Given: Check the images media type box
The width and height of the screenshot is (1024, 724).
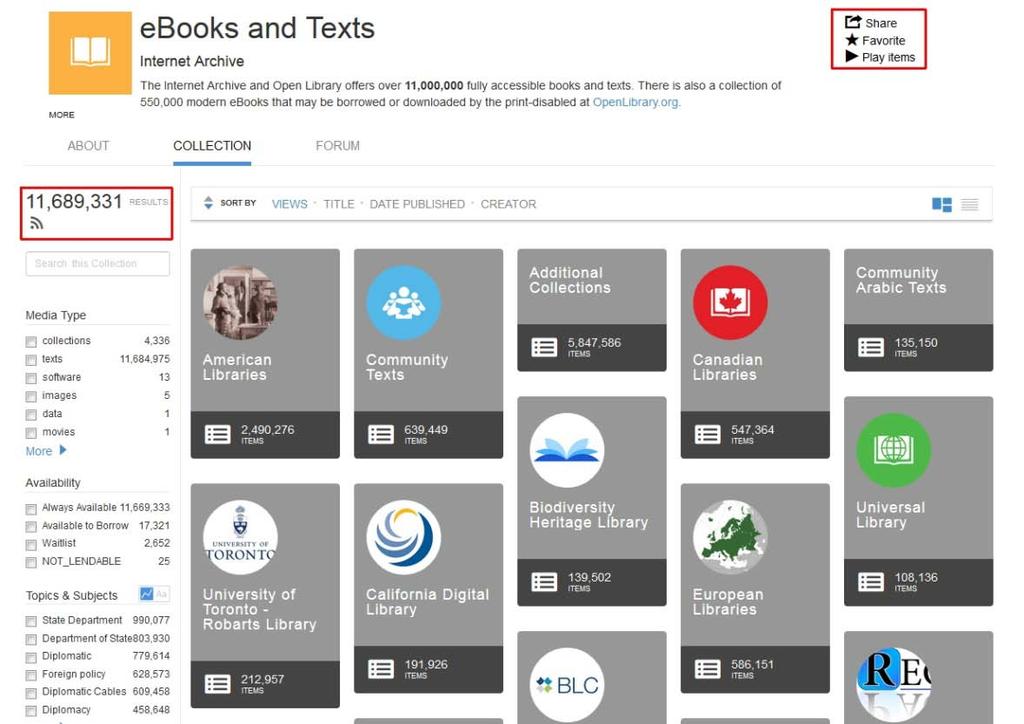Looking at the screenshot, I should pos(31,396).
